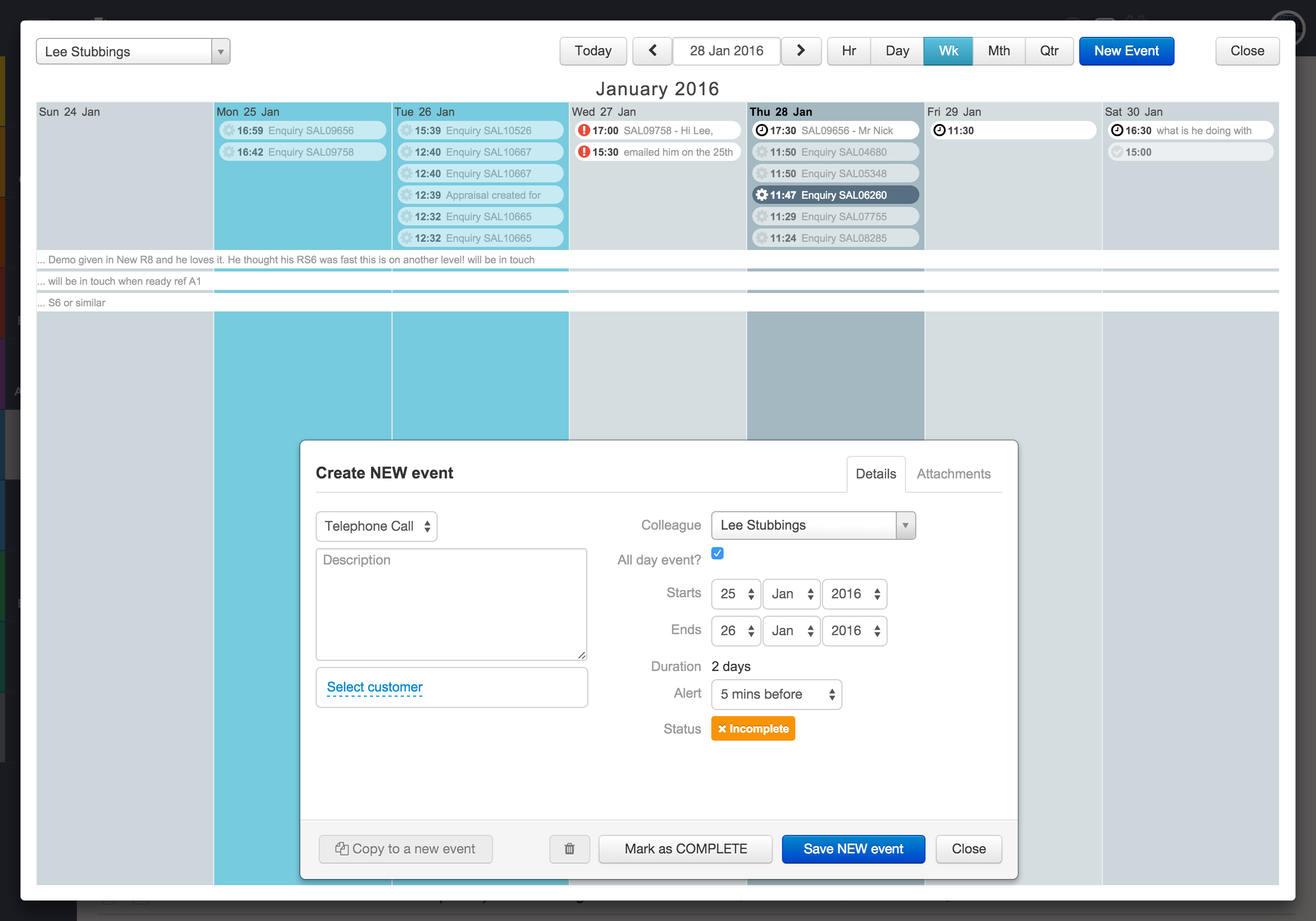This screenshot has width=1316, height=921.
Task: Toggle the Incomplete status badge
Action: pos(753,728)
